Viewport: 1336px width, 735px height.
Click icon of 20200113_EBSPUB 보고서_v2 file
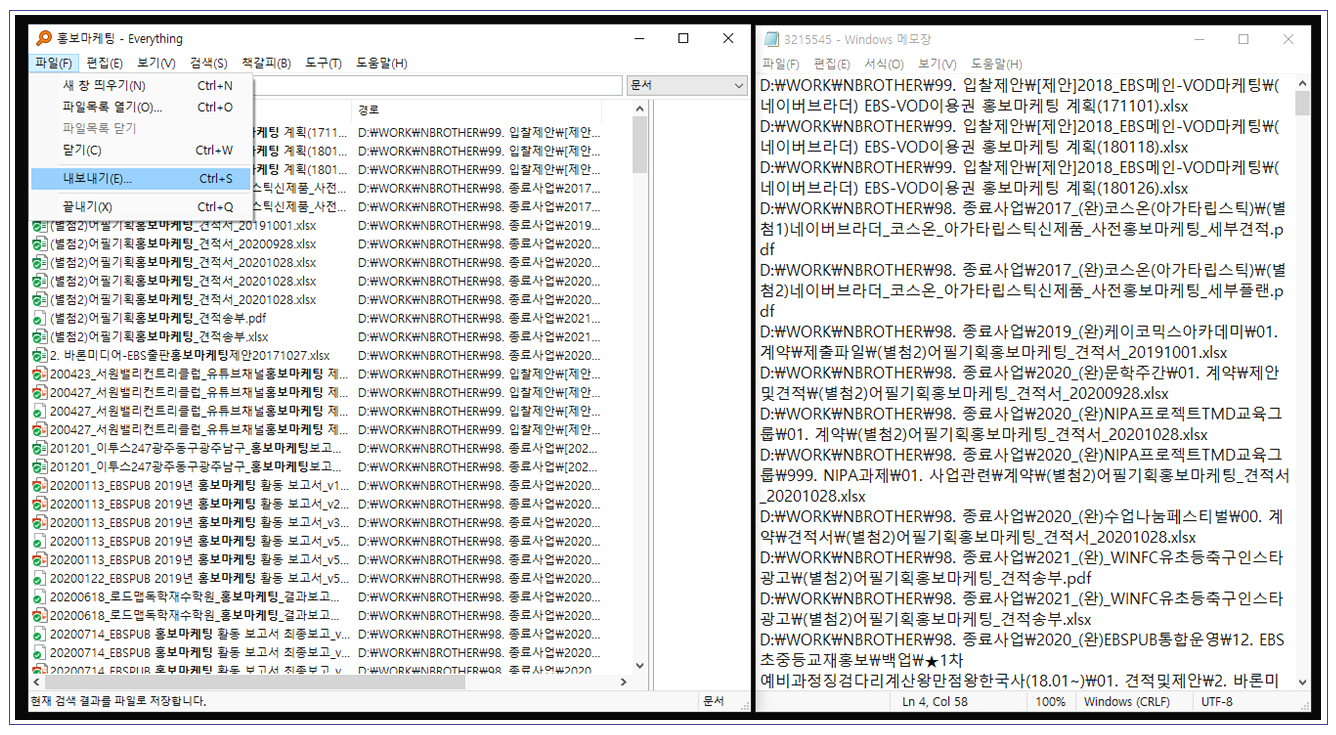40,503
